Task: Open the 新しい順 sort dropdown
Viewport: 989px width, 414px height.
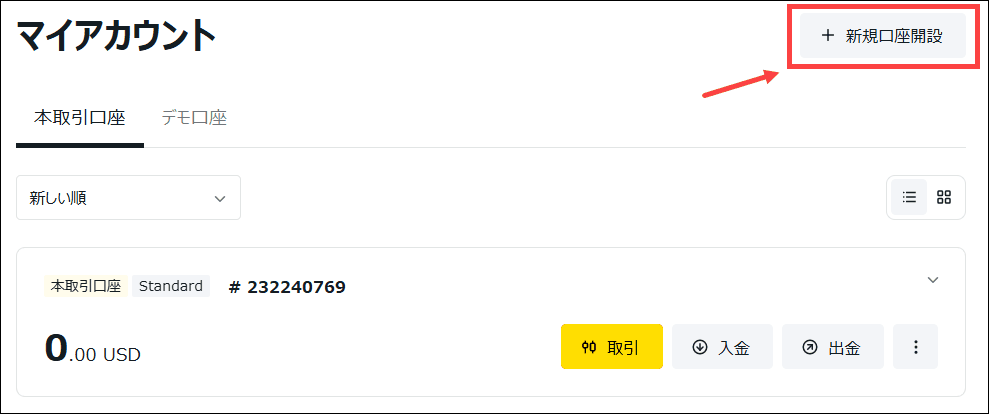Action: 128,198
